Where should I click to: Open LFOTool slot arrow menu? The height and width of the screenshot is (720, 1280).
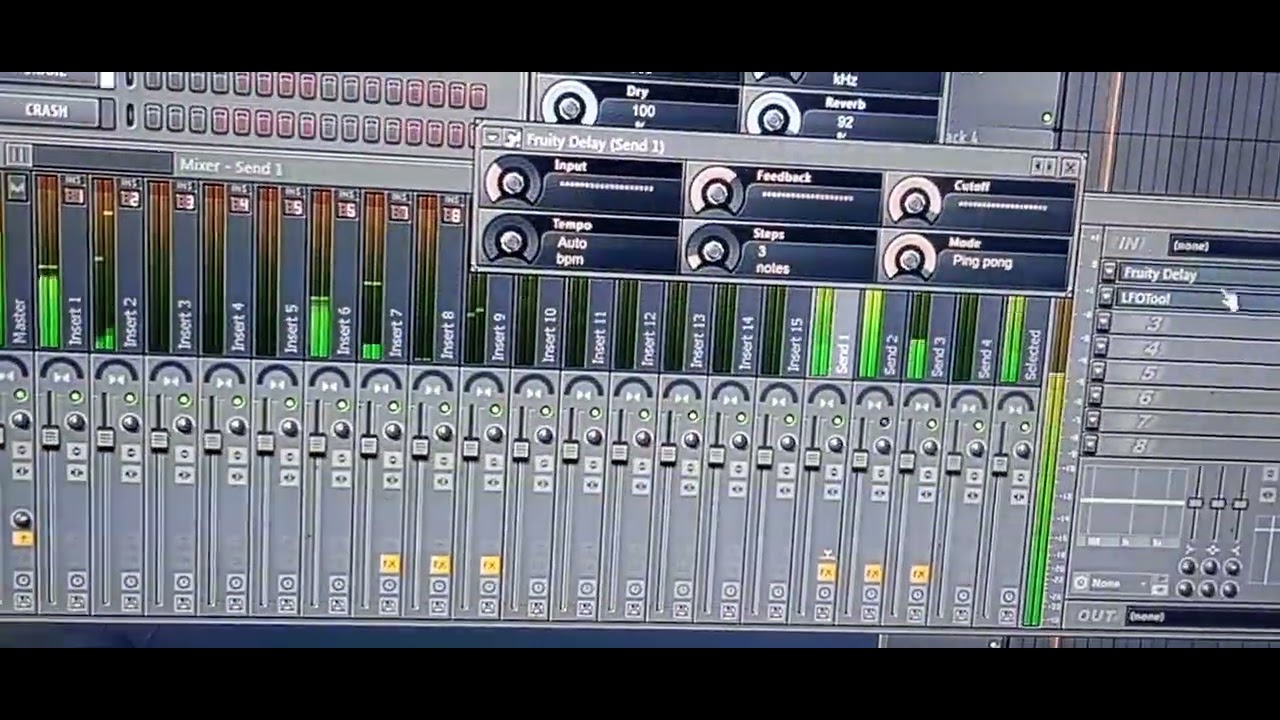tap(1105, 296)
